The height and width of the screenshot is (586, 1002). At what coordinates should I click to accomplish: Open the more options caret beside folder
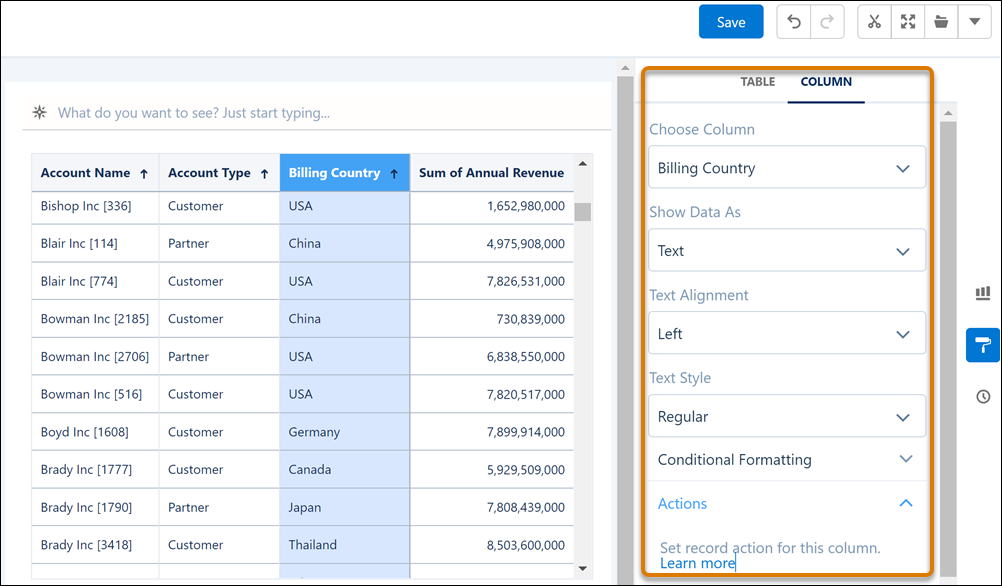click(974, 22)
